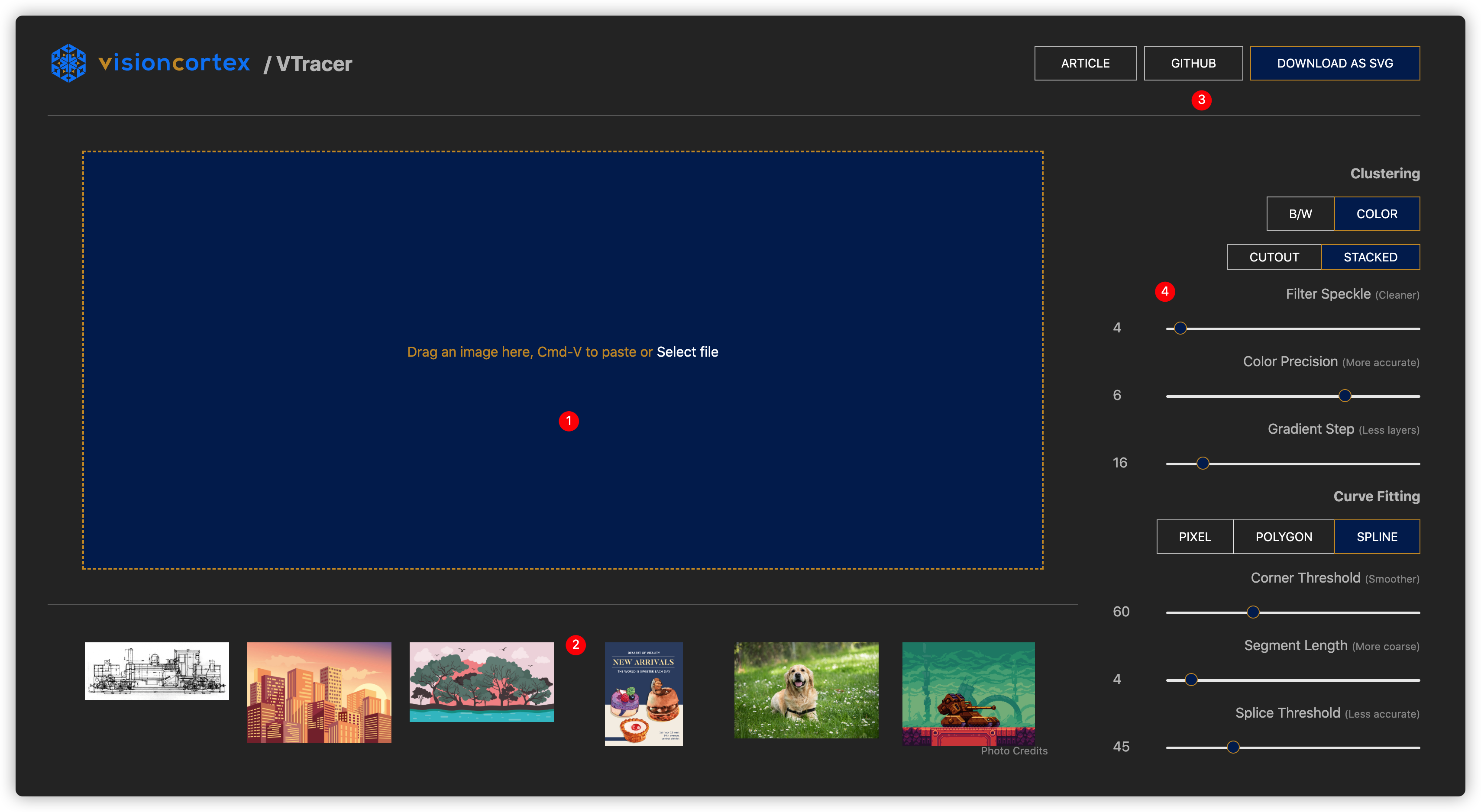This screenshot has width=1481, height=812.
Task: Select the locomotive sketch sample image
Action: (x=156, y=670)
